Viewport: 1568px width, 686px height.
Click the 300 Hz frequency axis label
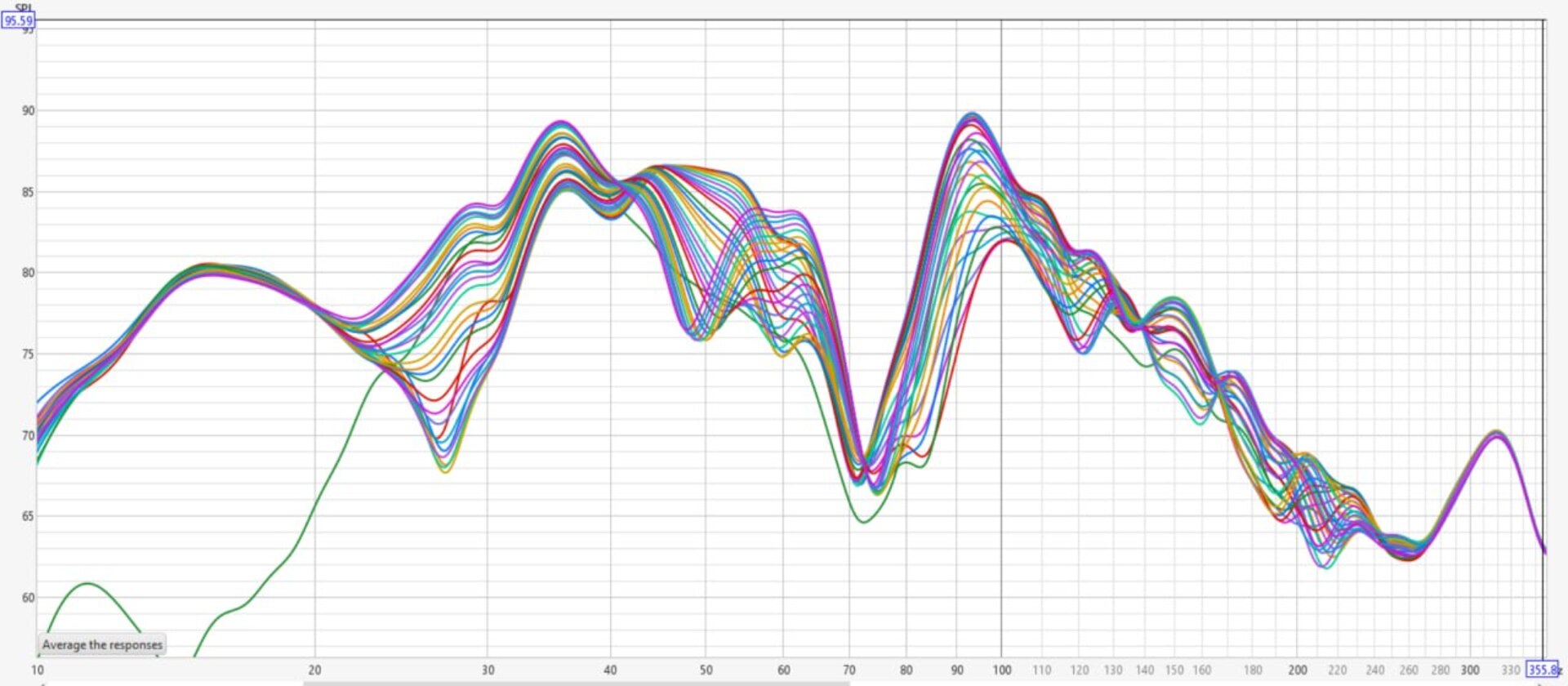point(1470,670)
